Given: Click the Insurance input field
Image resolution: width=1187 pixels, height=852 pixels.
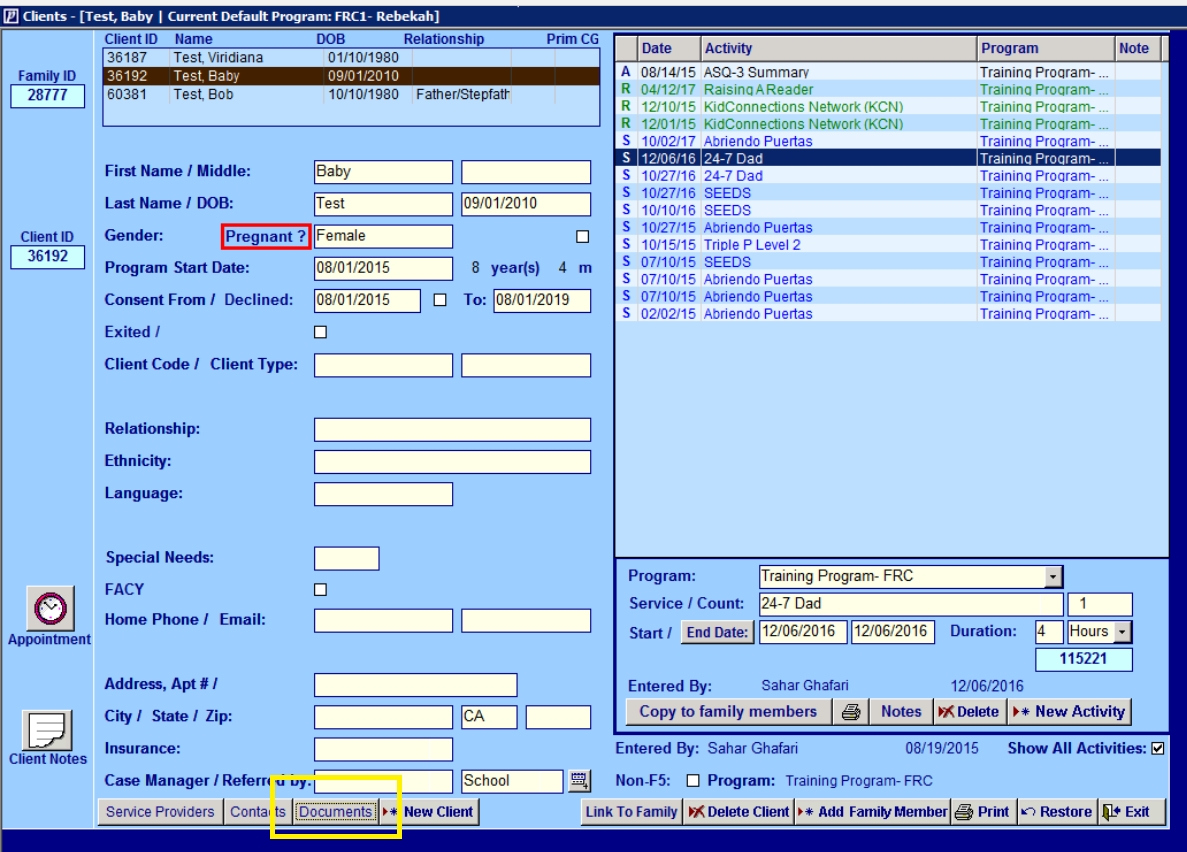Looking at the screenshot, I should (x=383, y=750).
